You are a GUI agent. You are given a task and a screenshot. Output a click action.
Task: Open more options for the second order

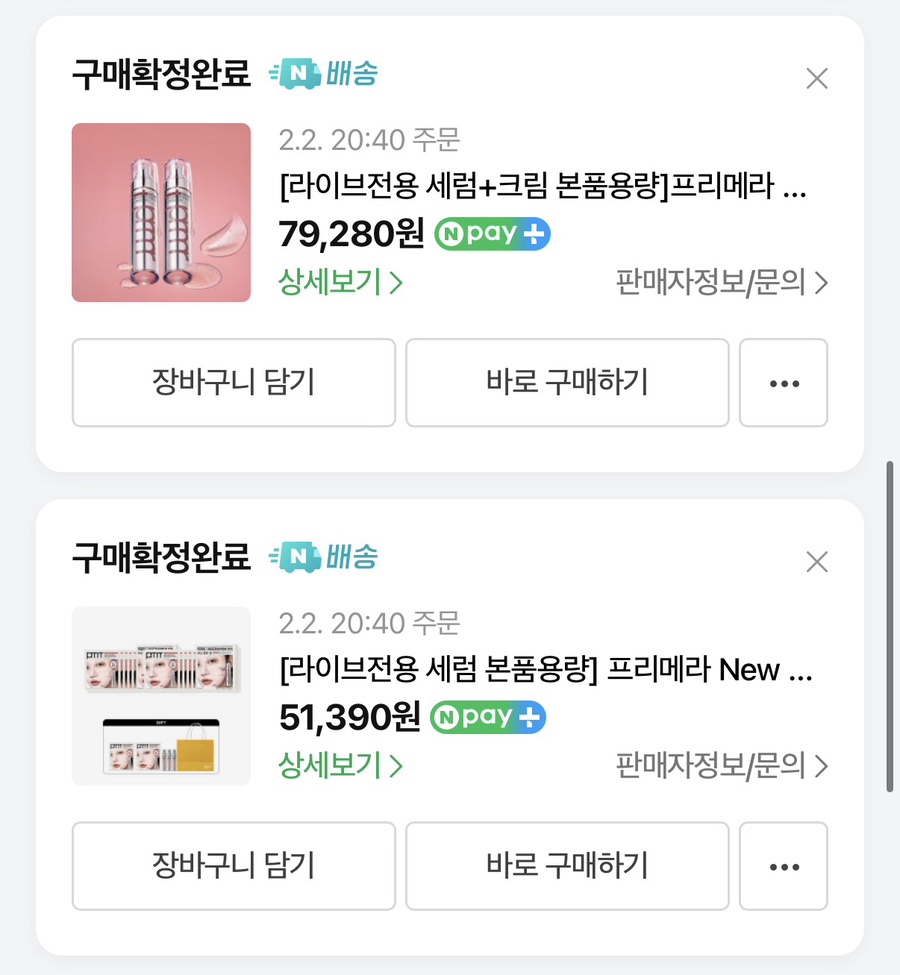[x=783, y=866]
